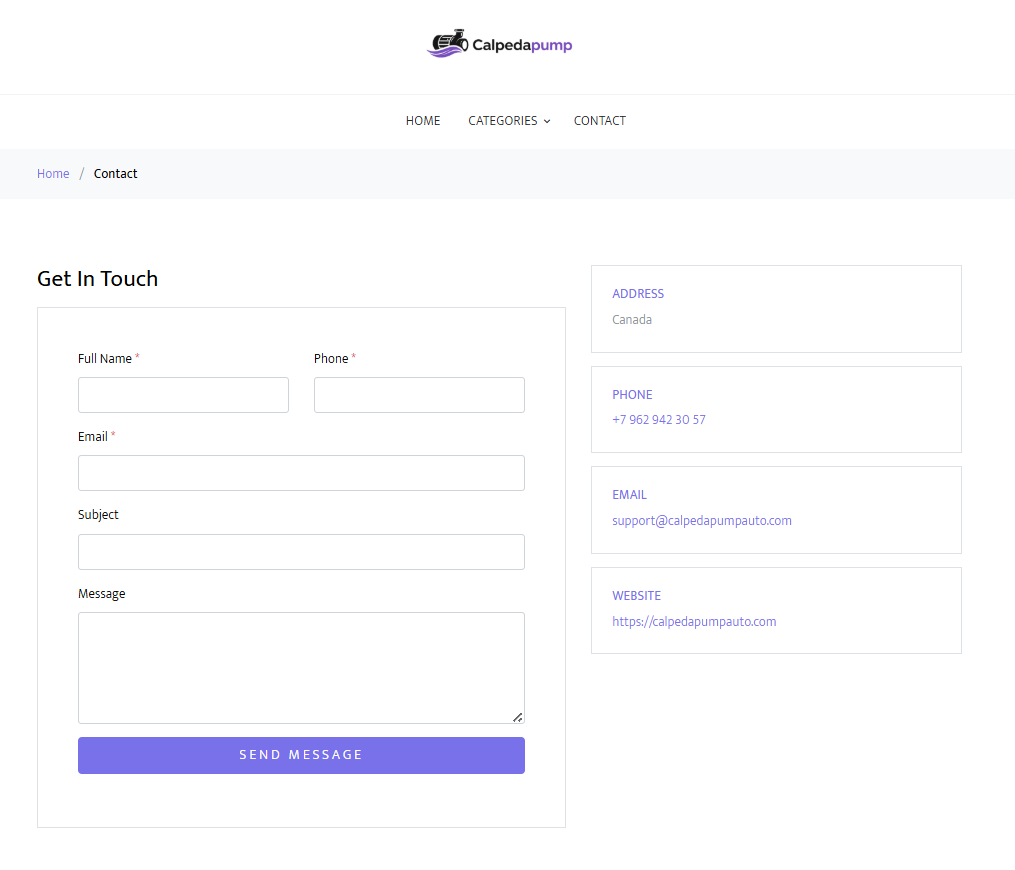Click the Calpedapump logo
1015x870 pixels.
[500, 44]
